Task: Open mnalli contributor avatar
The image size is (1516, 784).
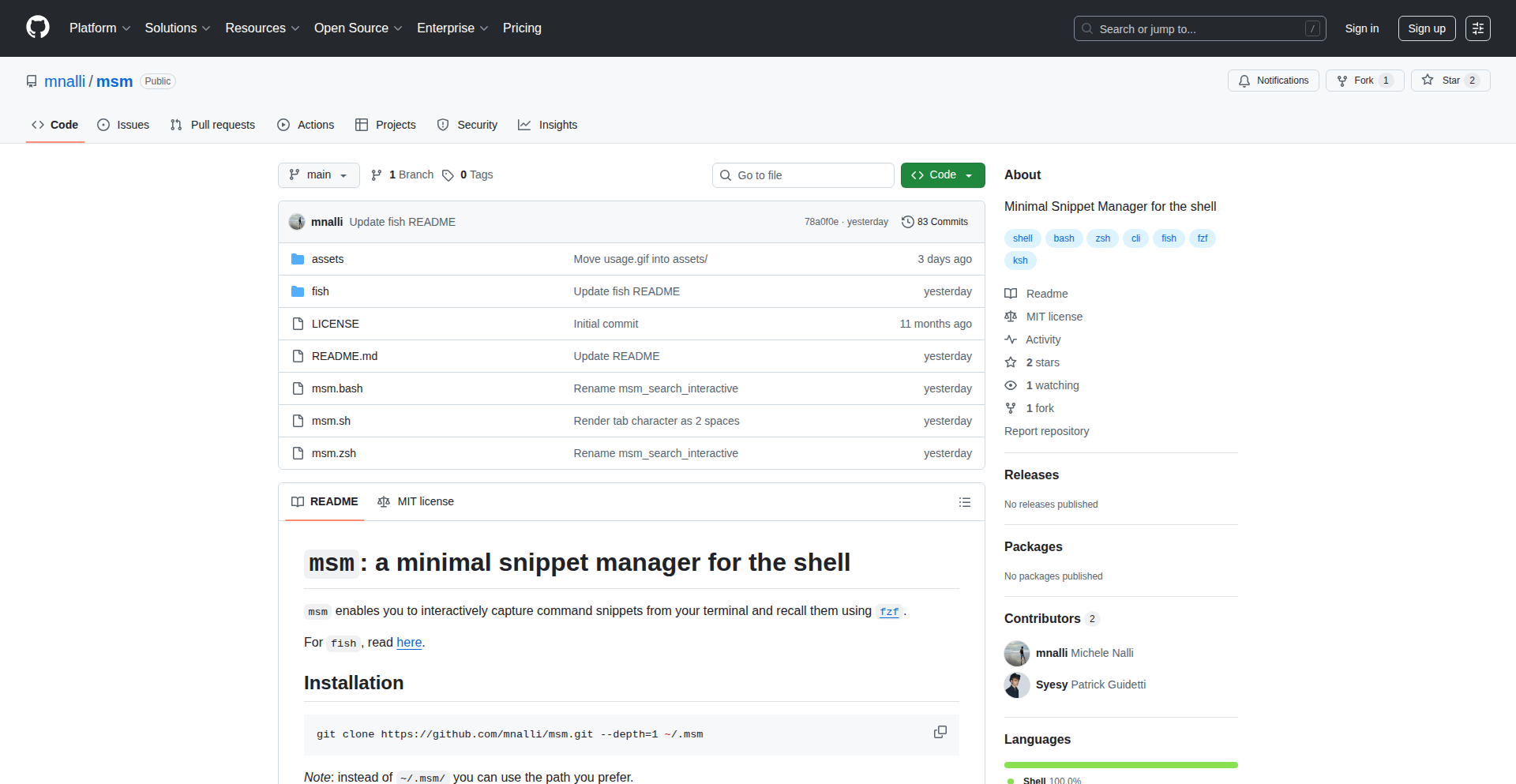Action: tap(1017, 654)
